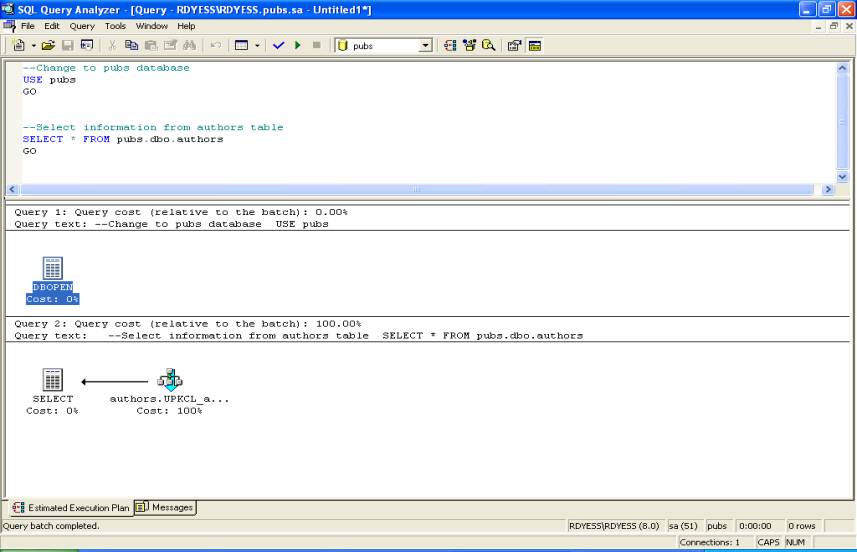Open Current Connection Properties icon

514,45
